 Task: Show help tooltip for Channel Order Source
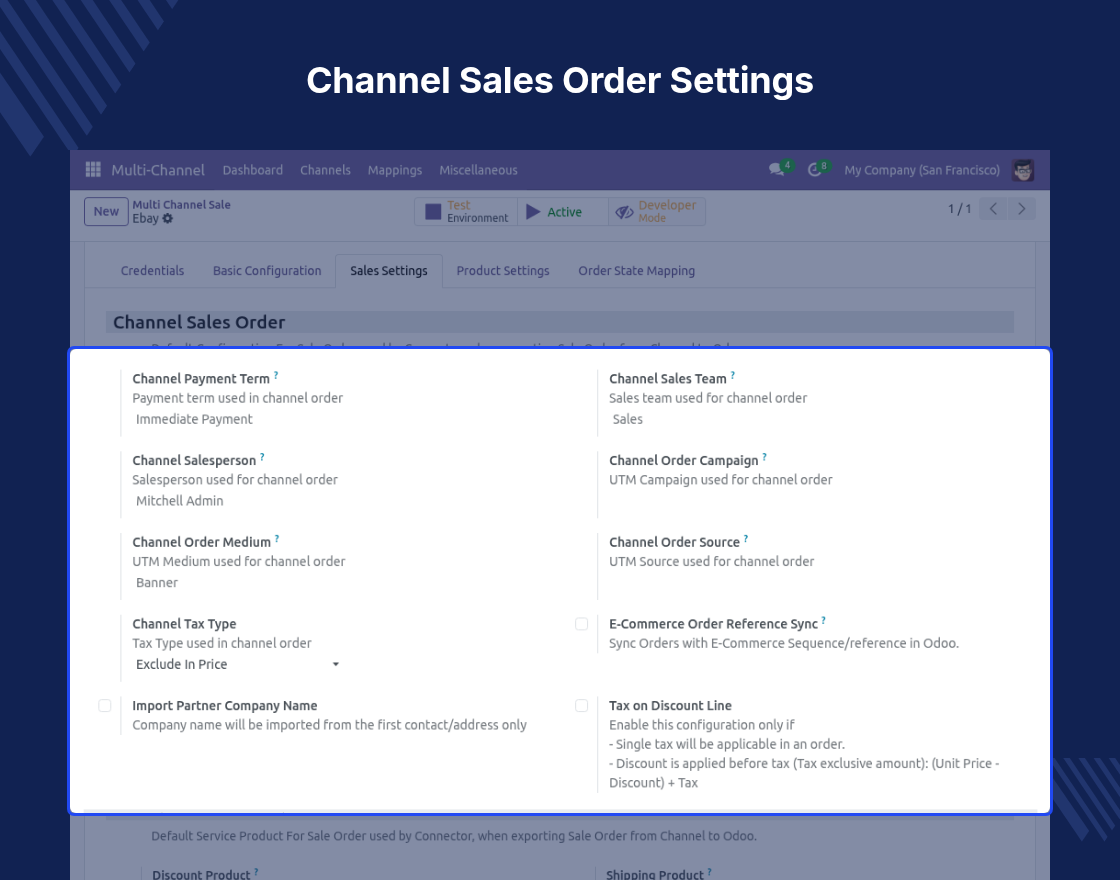(746, 539)
